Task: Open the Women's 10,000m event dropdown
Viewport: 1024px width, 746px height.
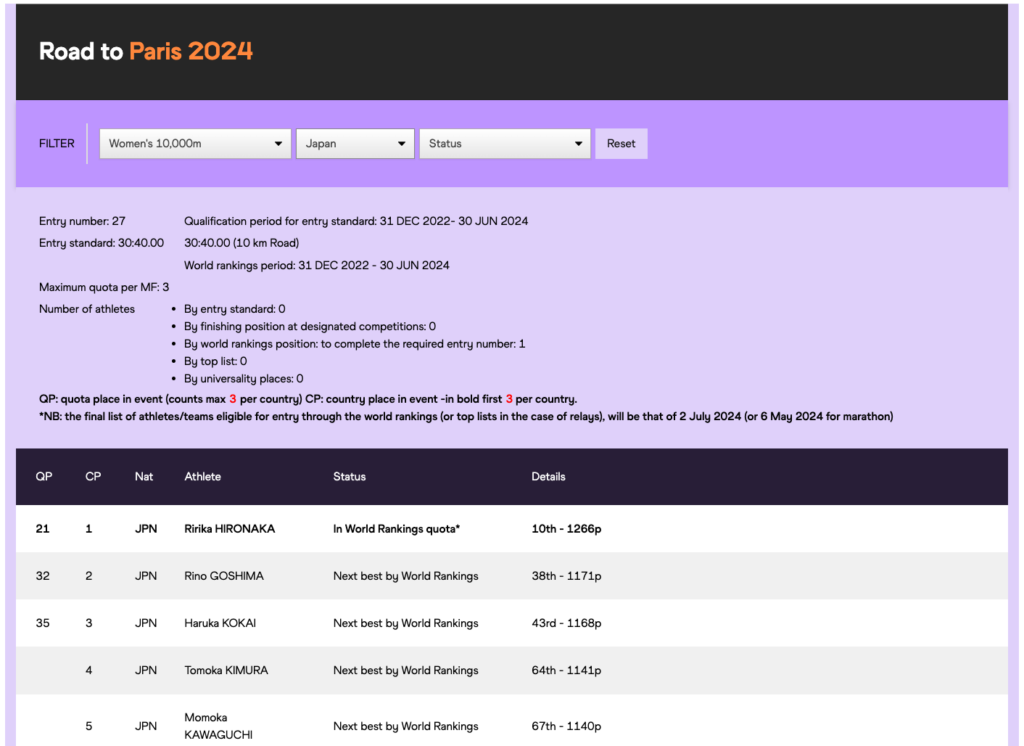Action: tap(195, 144)
